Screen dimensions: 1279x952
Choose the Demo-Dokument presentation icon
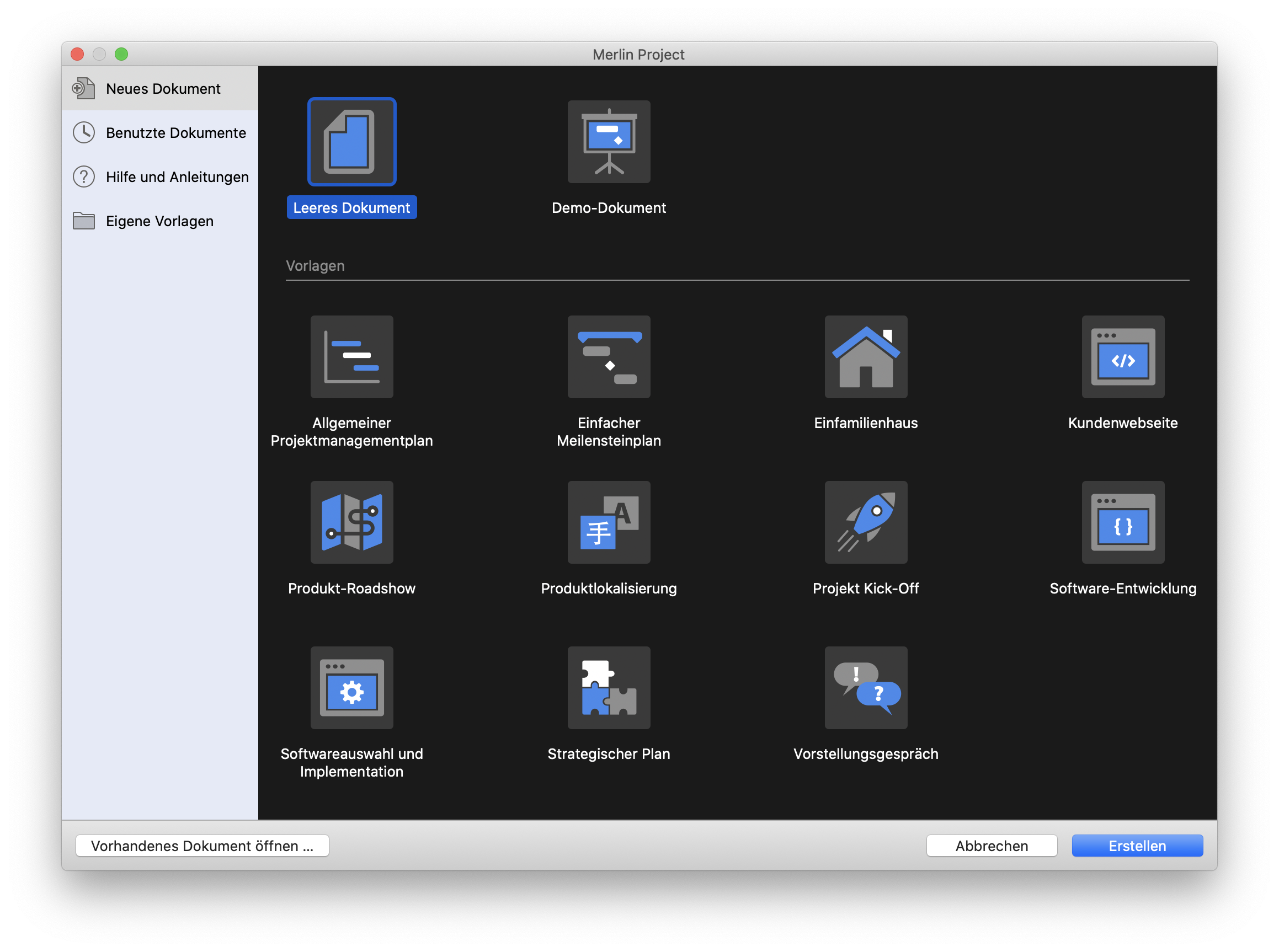(609, 142)
